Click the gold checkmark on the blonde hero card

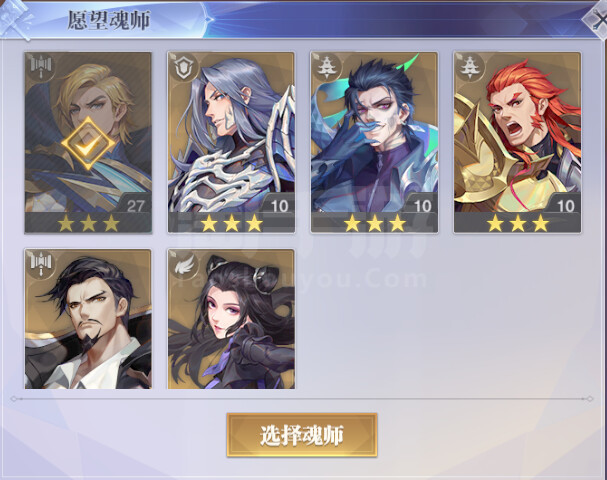(x=88, y=143)
